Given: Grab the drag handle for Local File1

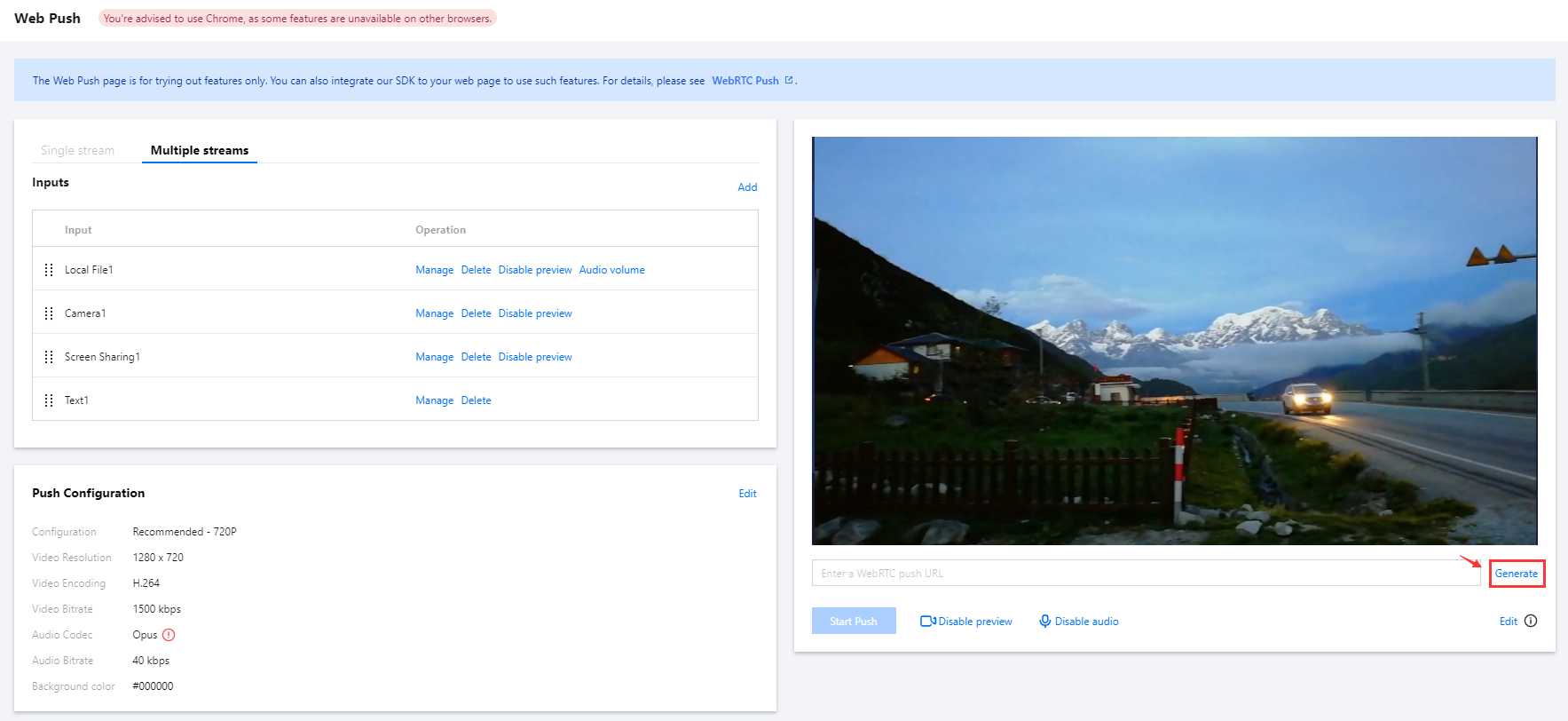Looking at the screenshot, I should pyautogui.click(x=49, y=270).
